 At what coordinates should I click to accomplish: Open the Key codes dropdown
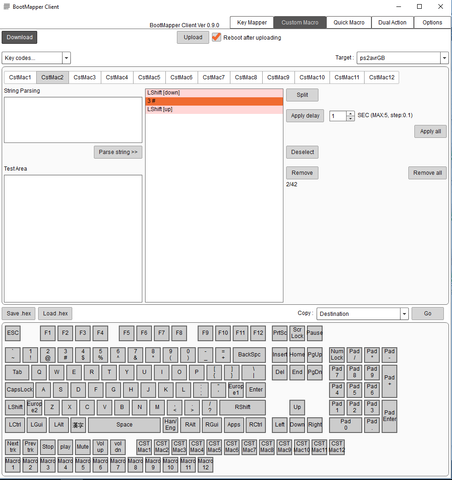click(66, 58)
